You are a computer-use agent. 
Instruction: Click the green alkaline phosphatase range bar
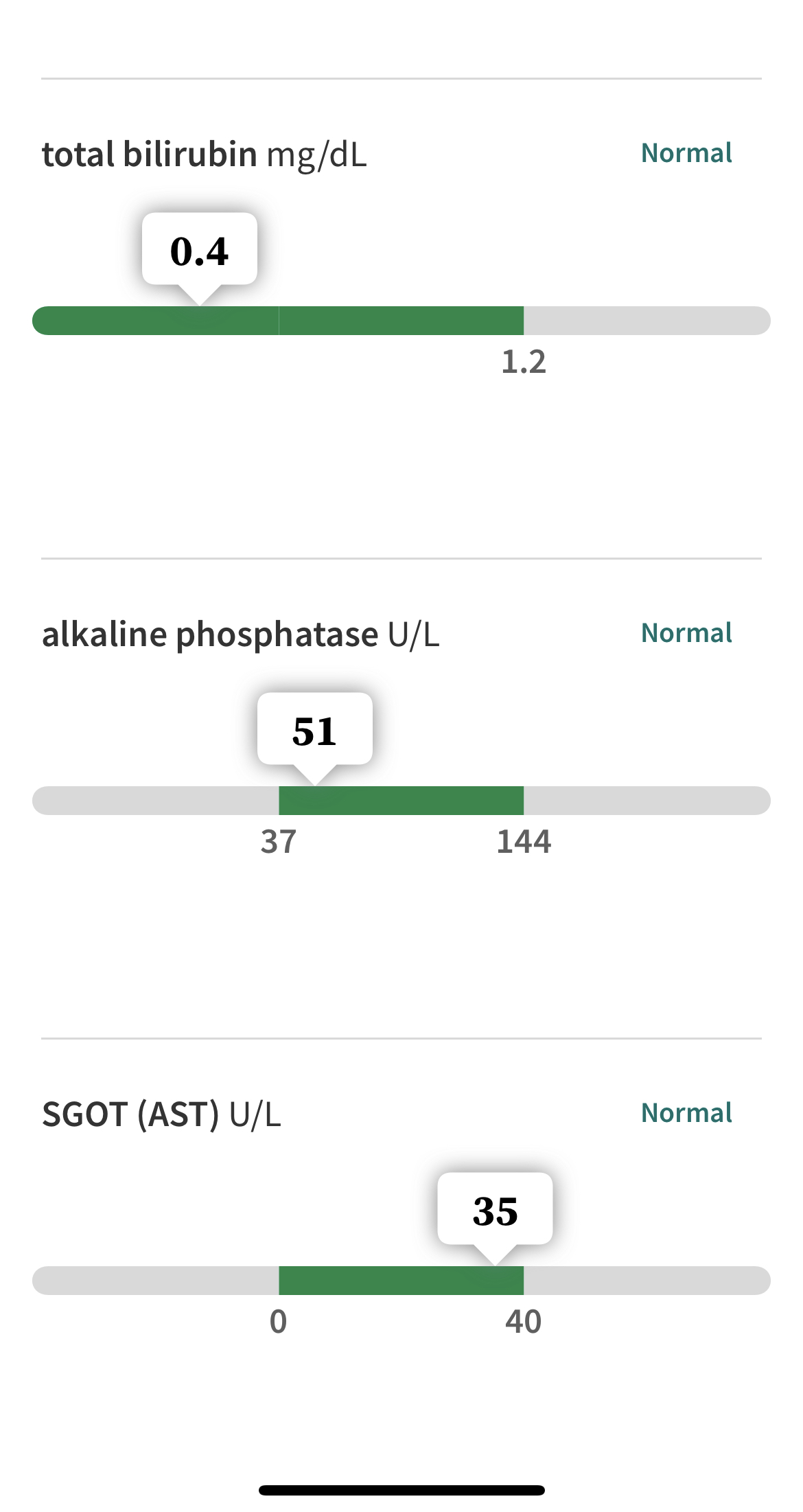pos(401,801)
